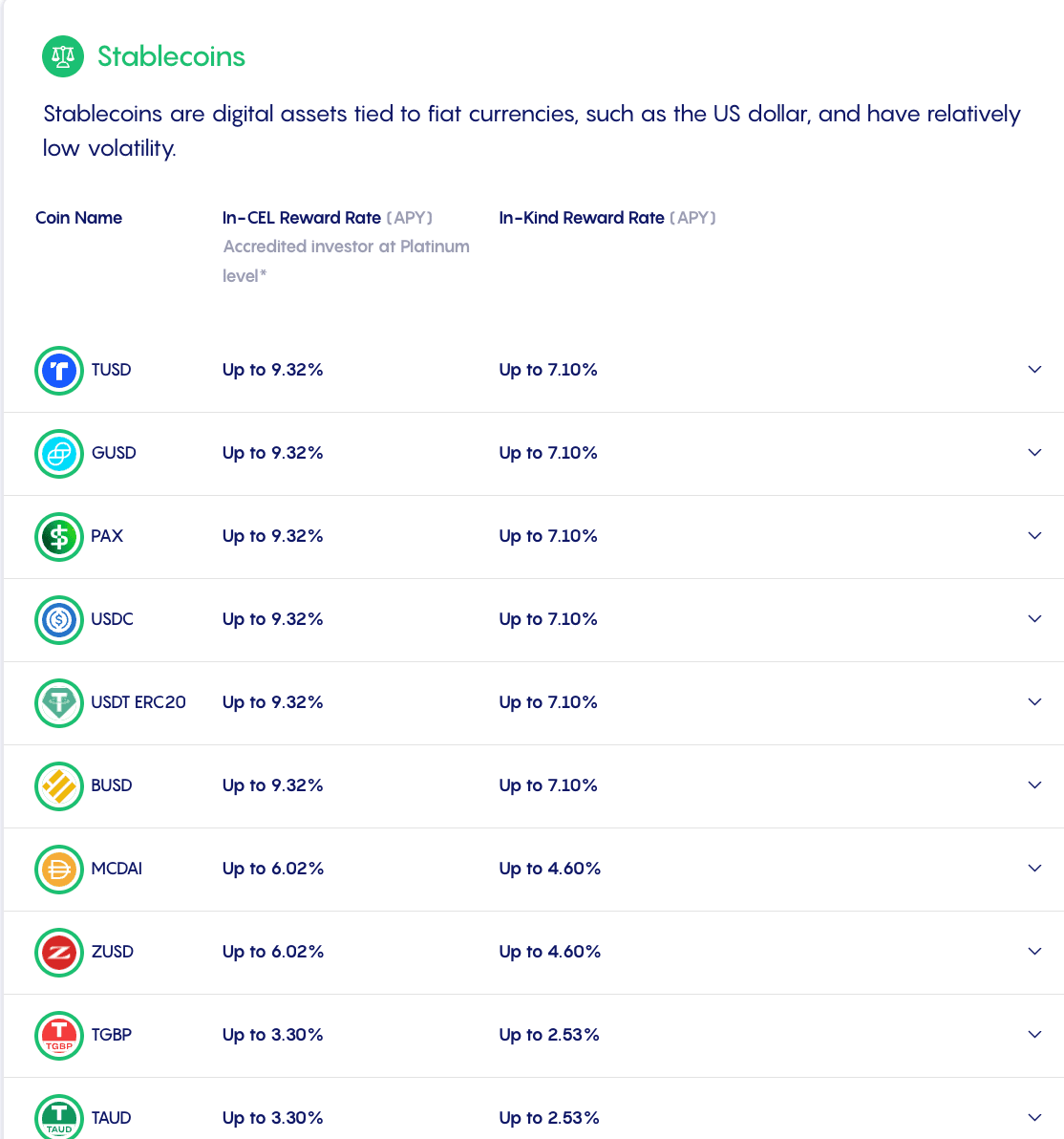Click the Coin Name column header

point(79,218)
